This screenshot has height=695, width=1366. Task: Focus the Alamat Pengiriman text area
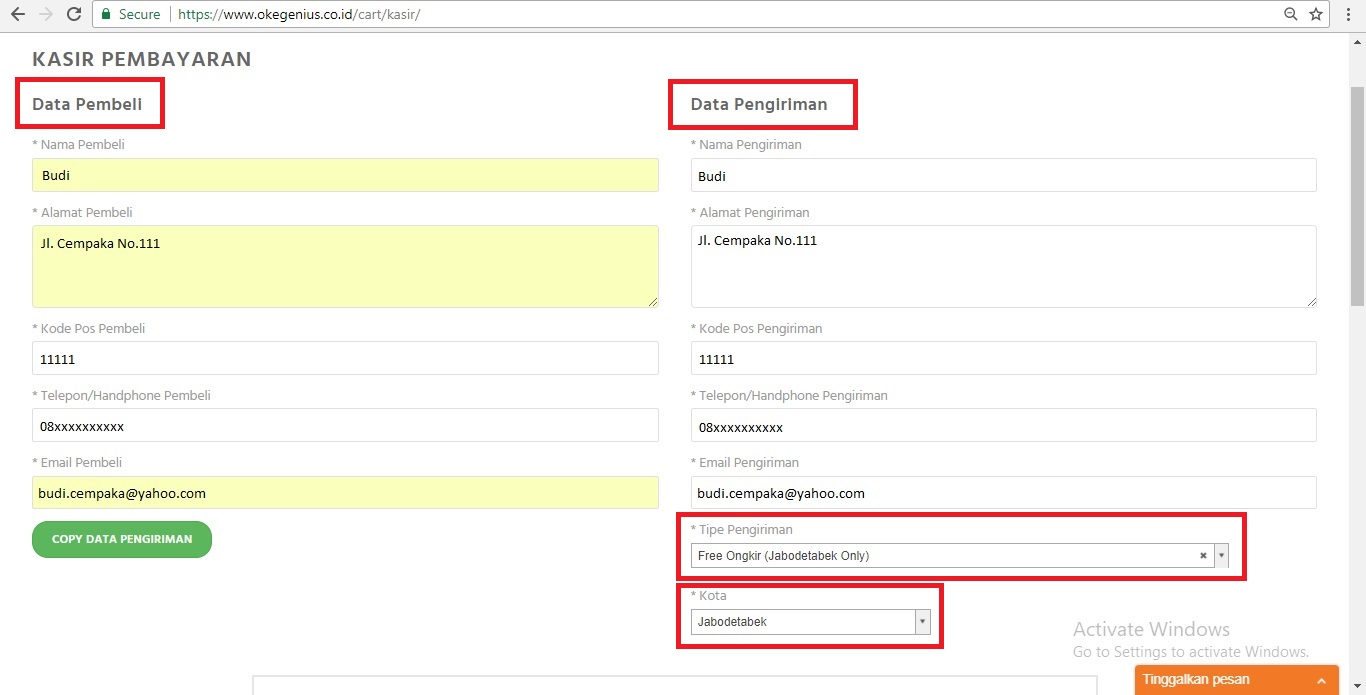[x=1003, y=266]
